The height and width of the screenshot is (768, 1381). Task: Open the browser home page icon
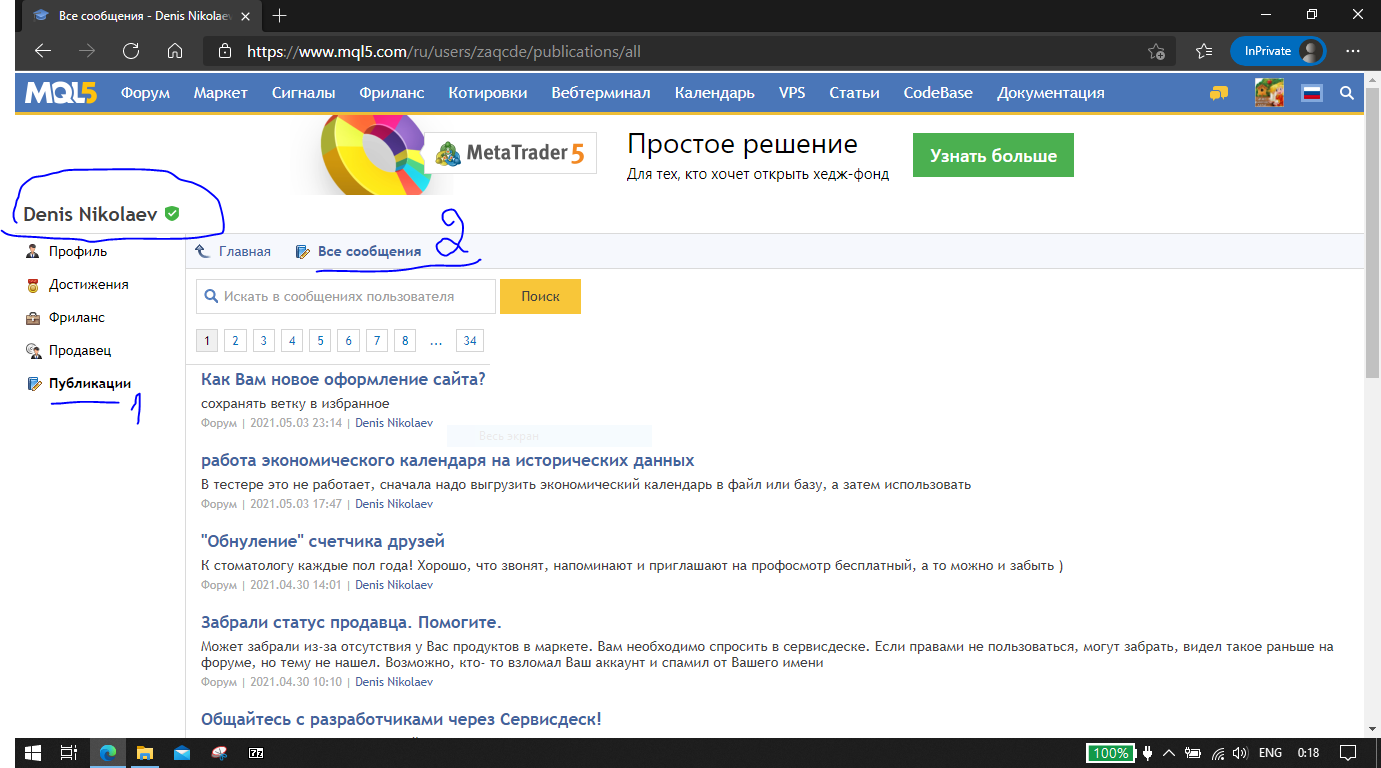pyautogui.click(x=175, y=51)
